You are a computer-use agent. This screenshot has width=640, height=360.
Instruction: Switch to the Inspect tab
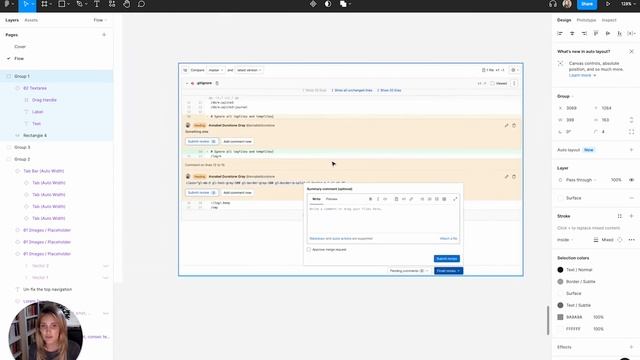(x=609, y=20)
